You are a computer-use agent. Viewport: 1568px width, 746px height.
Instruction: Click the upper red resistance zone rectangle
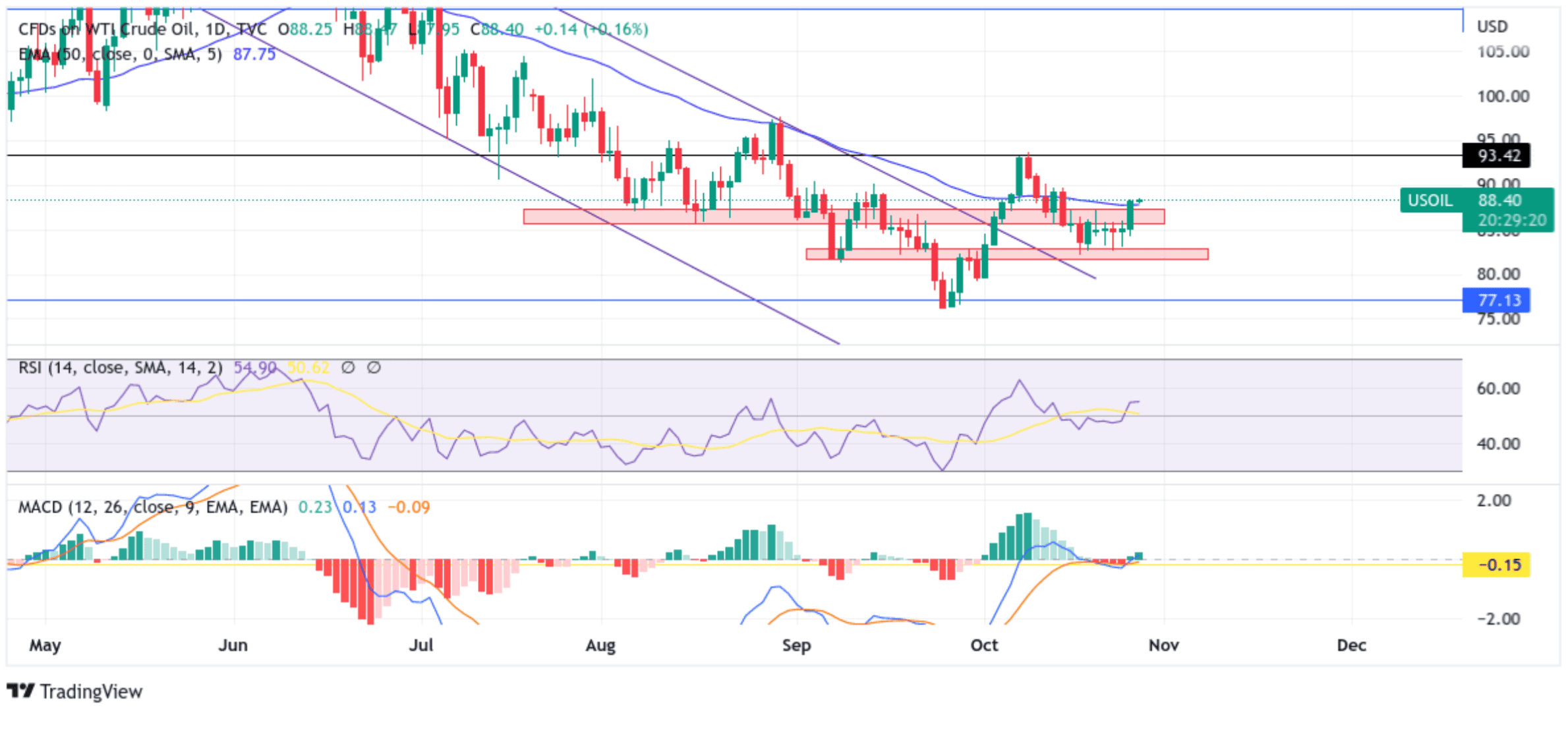click(x=844, y=217)
